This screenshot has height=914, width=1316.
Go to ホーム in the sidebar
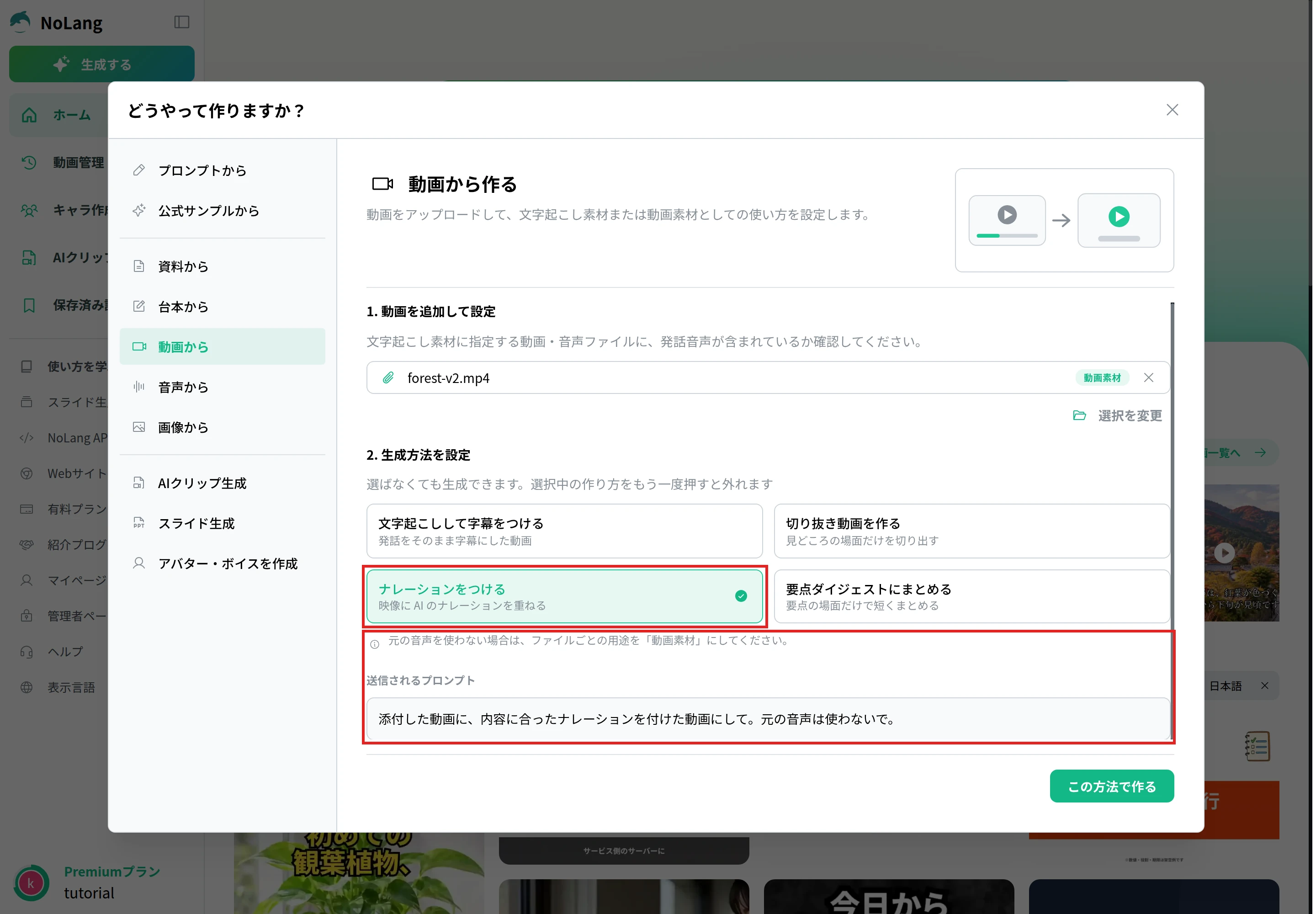tap(58, 115)
